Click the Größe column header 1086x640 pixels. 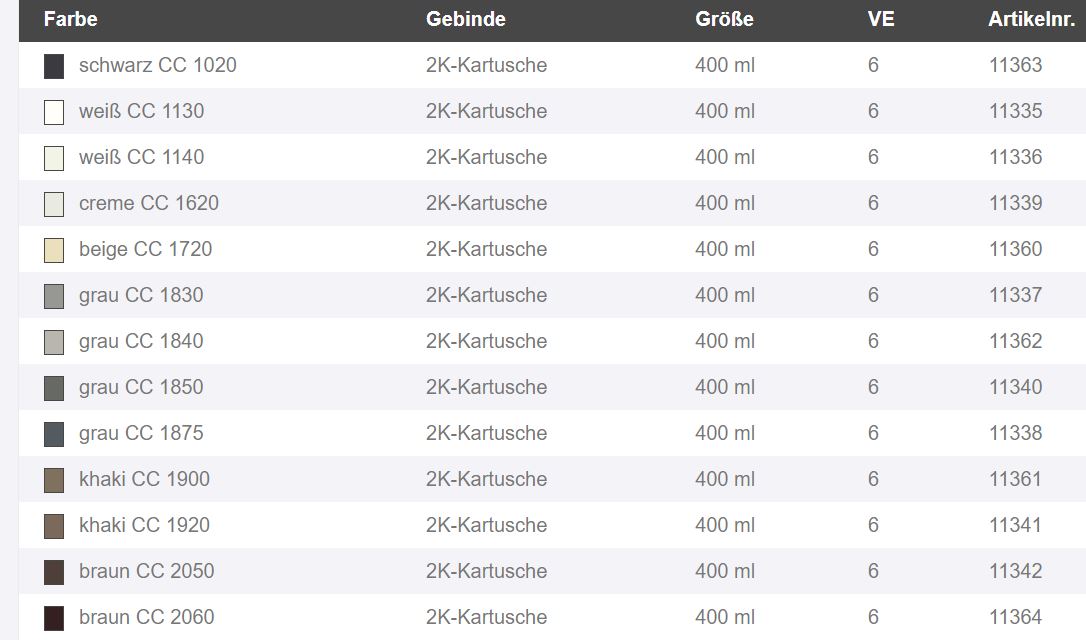coord(724,19)
